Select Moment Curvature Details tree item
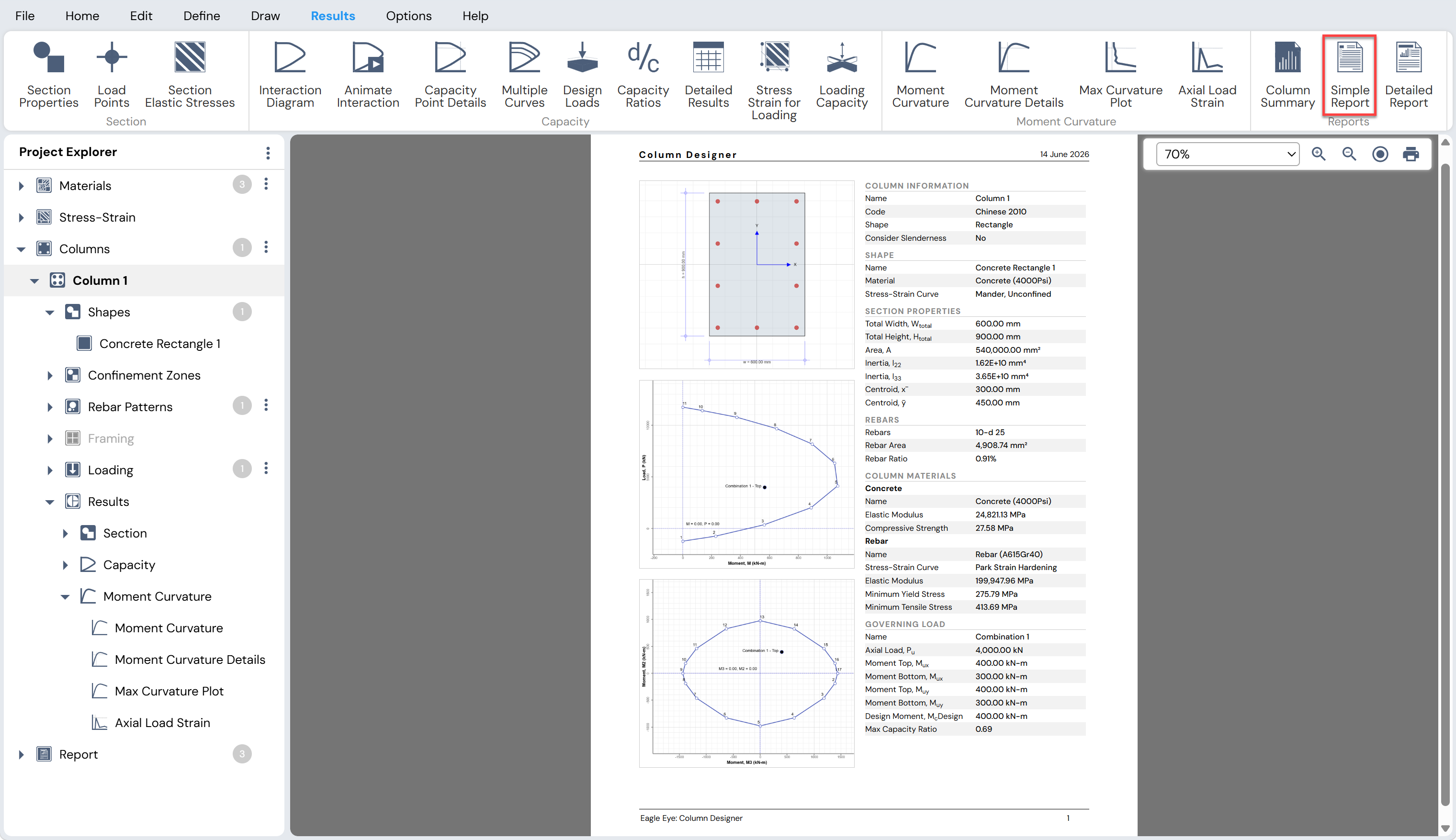 coord(190,660)
